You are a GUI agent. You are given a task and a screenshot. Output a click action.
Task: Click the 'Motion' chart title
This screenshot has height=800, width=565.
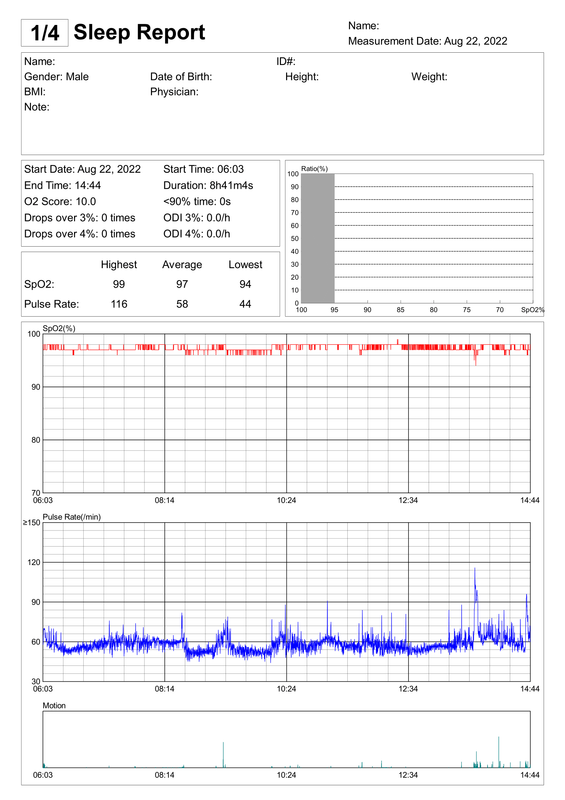click(x=54, y=706)
